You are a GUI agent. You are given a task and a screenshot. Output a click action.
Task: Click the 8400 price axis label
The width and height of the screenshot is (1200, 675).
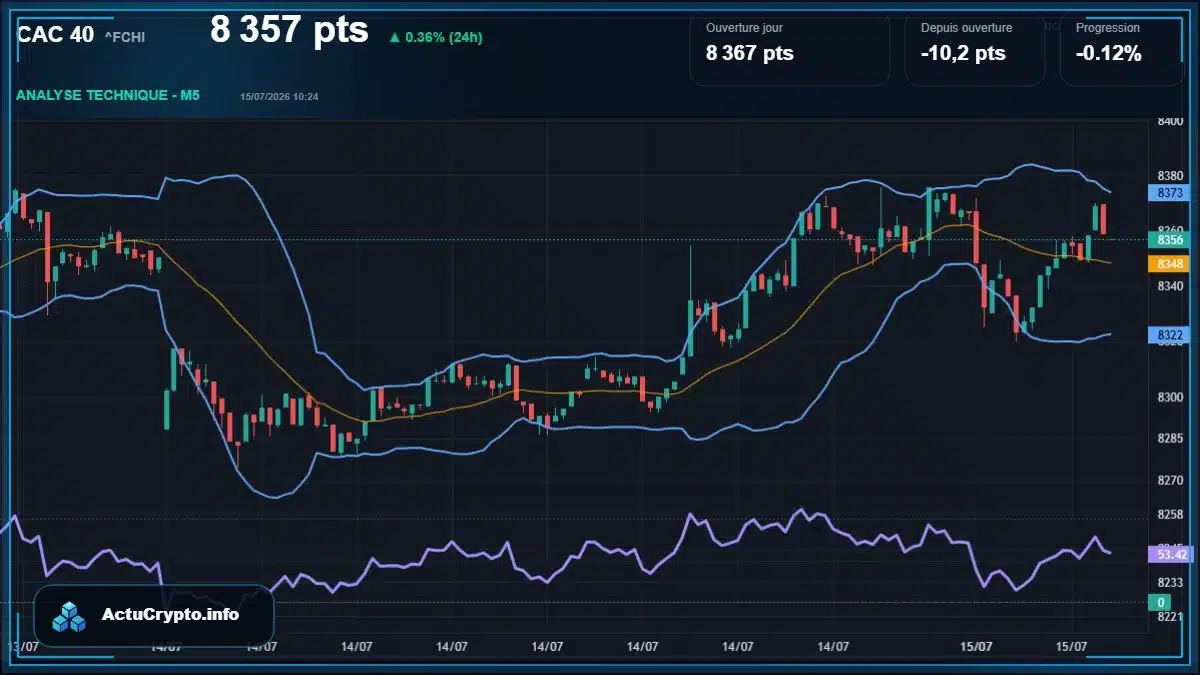(x=1170, y=121)
